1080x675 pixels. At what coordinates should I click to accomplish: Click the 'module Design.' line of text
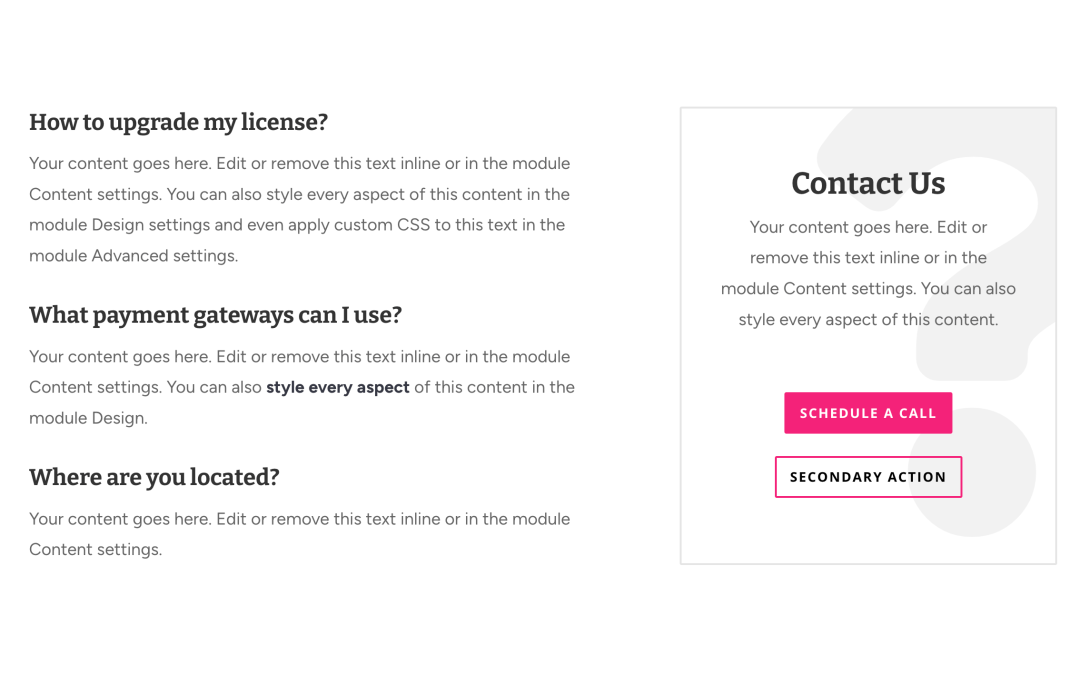point(88,418)
